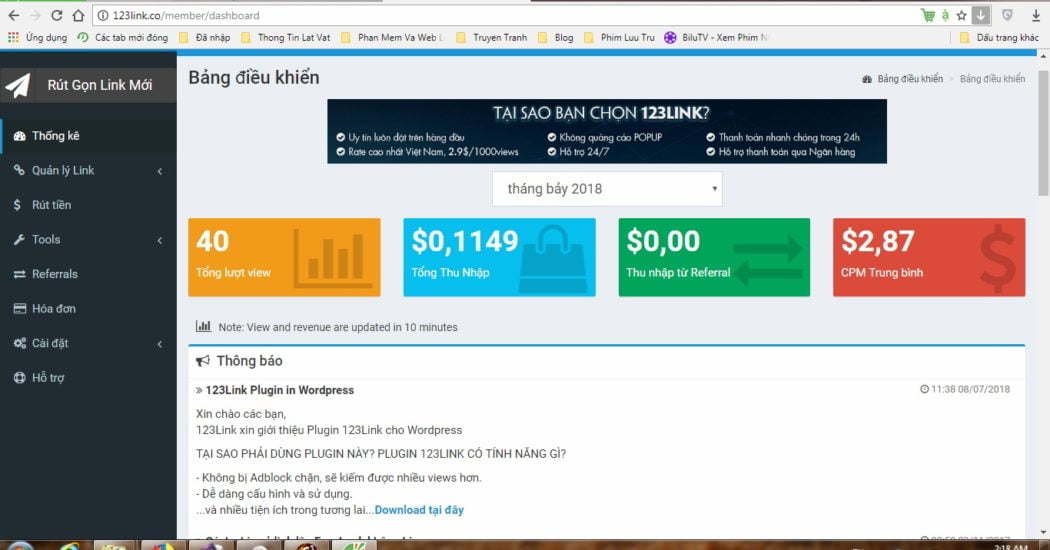Click the Hỗ trợ lifebuoy icon
This screenshot has width=1050, height=550.
19,378
